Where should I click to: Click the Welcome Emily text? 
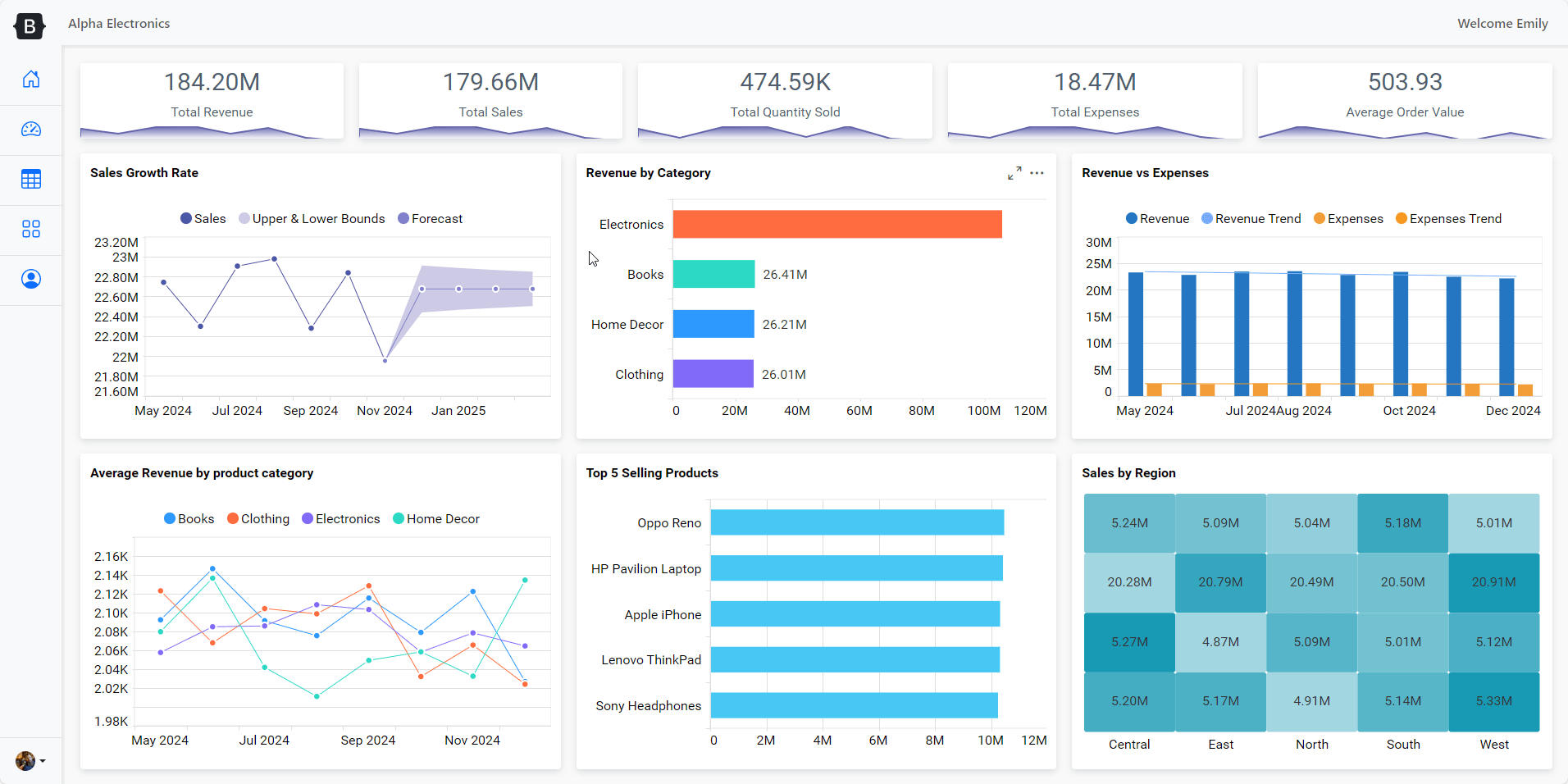pos(1502,24)
